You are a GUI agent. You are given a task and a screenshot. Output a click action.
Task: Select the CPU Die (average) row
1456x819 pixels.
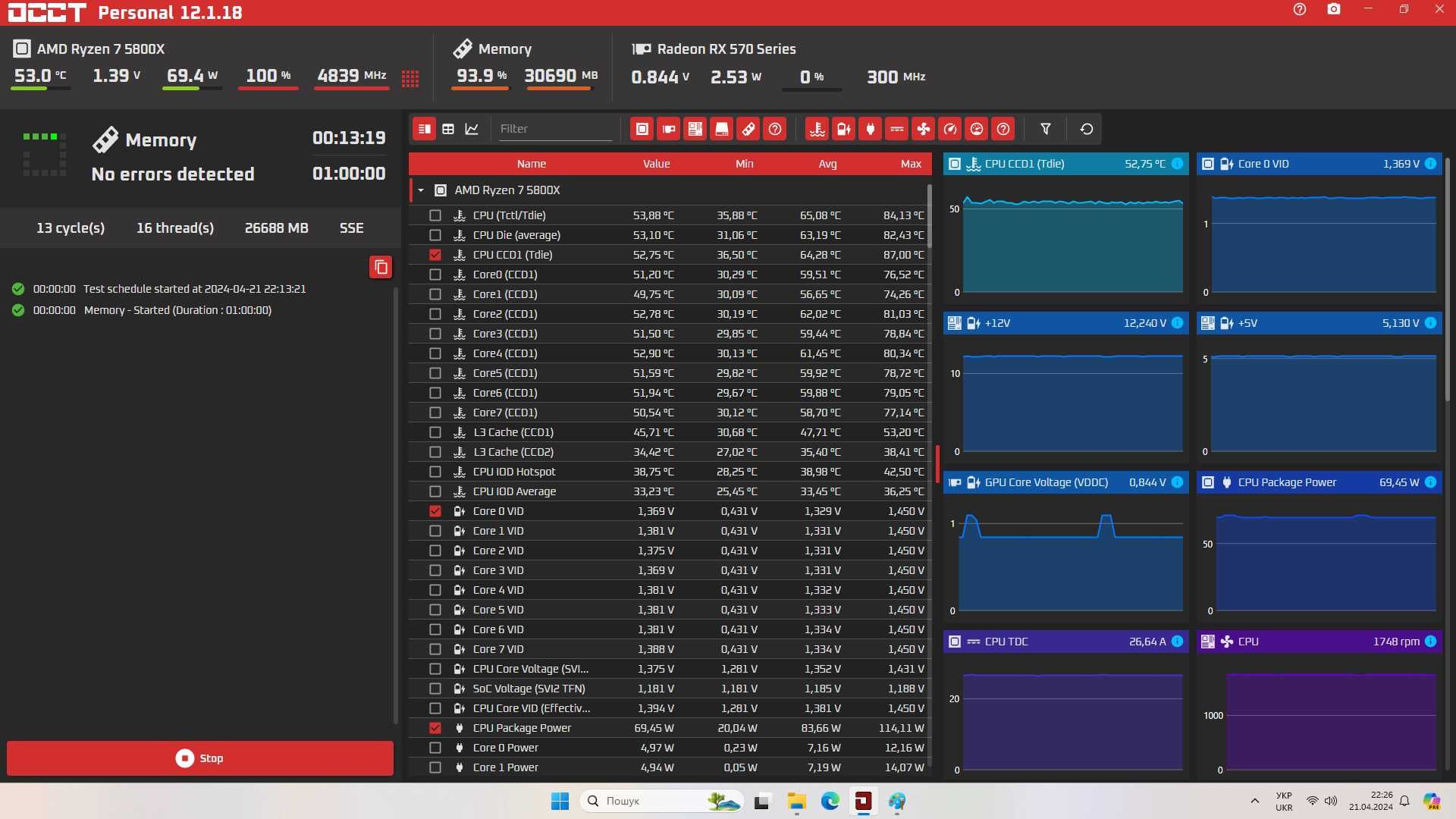click(x=670, y=235)
